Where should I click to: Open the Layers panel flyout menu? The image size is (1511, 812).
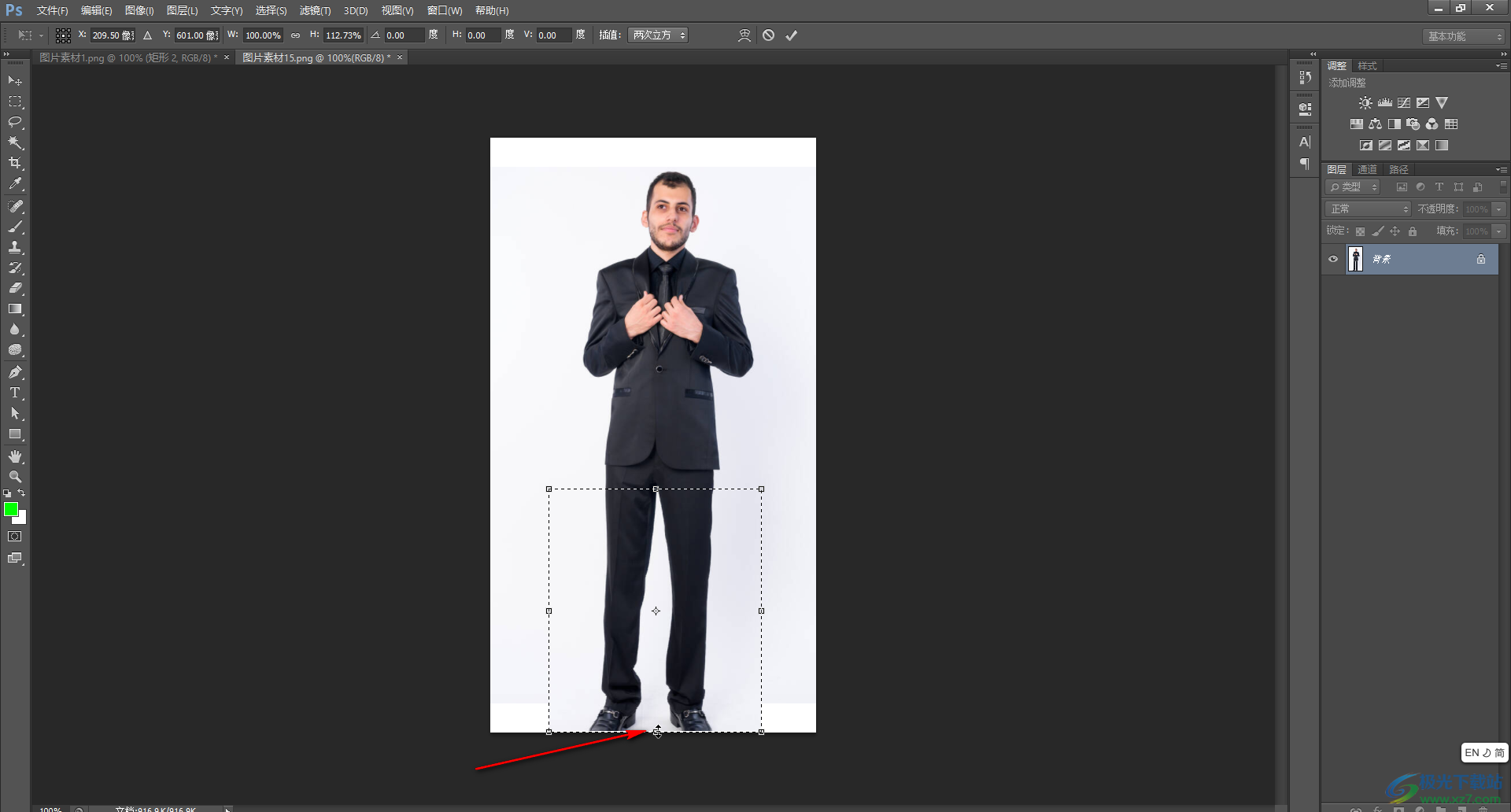click(x=1501, y=170)
